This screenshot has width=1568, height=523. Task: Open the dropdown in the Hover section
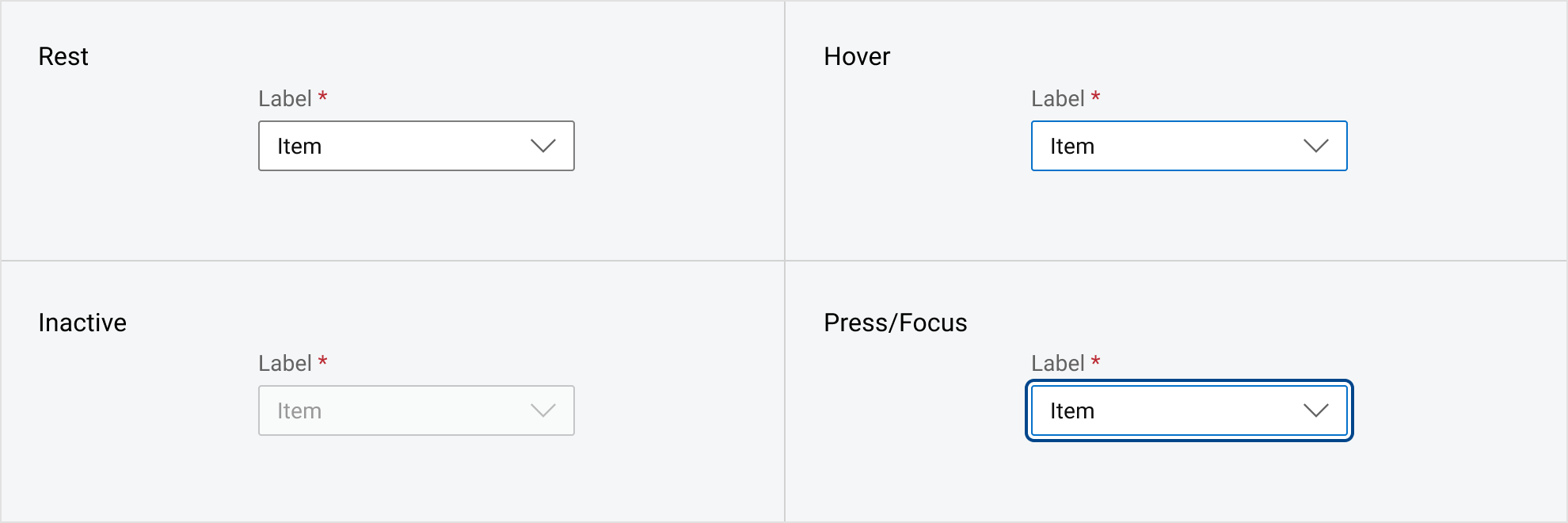coord(1188,146)
